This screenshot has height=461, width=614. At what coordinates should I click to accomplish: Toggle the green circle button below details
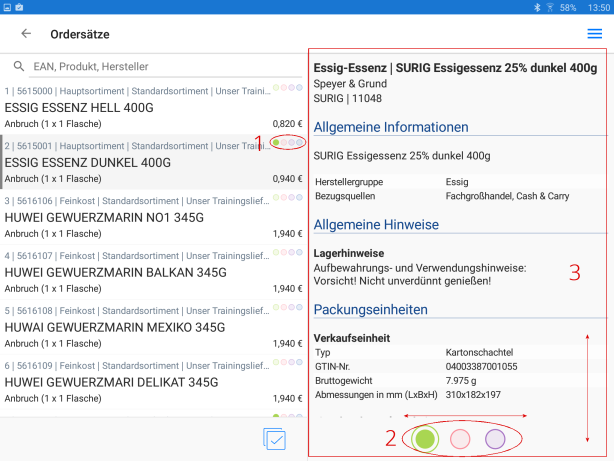click(425, 438)
